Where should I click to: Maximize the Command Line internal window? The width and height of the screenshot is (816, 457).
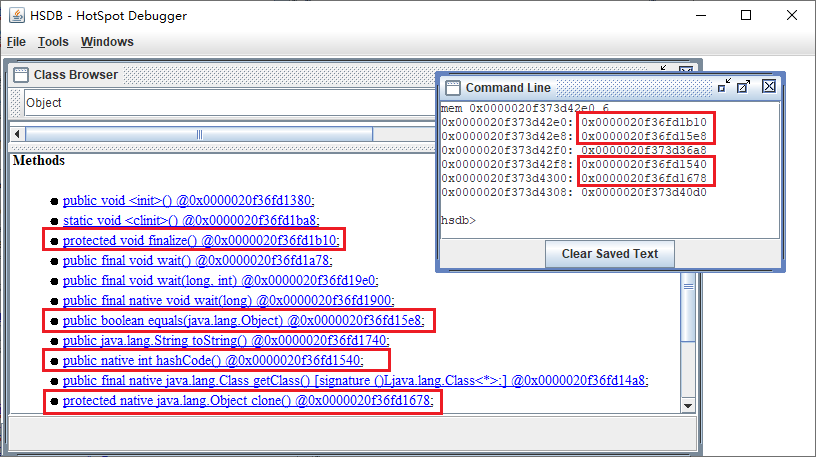pyautogui.click(x=744, y=86)
